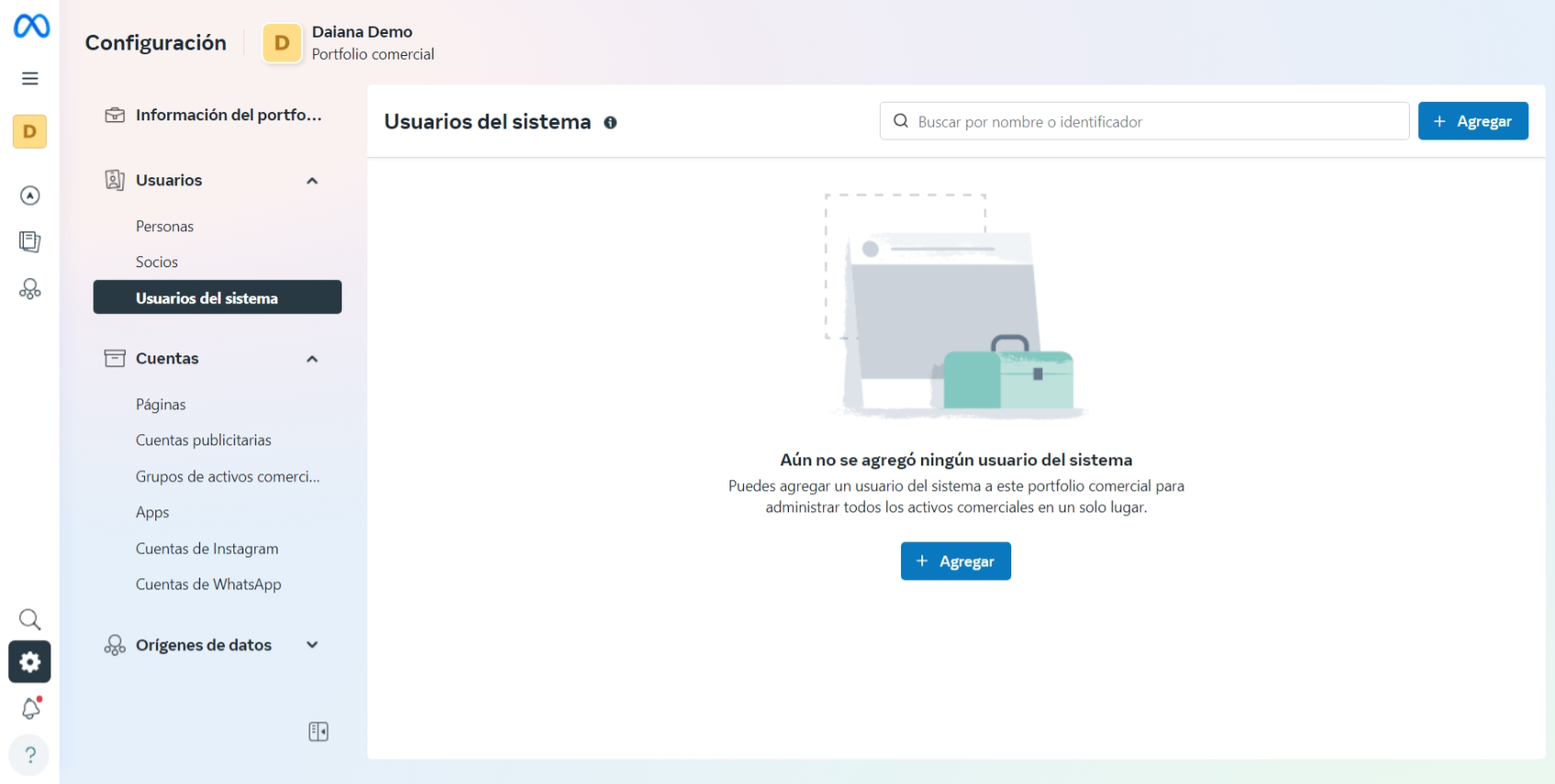Toggle the sidebar collapse panel icon
Image resolution: width=1555 pixels, height=784 pixels.
tap(318, 732)
